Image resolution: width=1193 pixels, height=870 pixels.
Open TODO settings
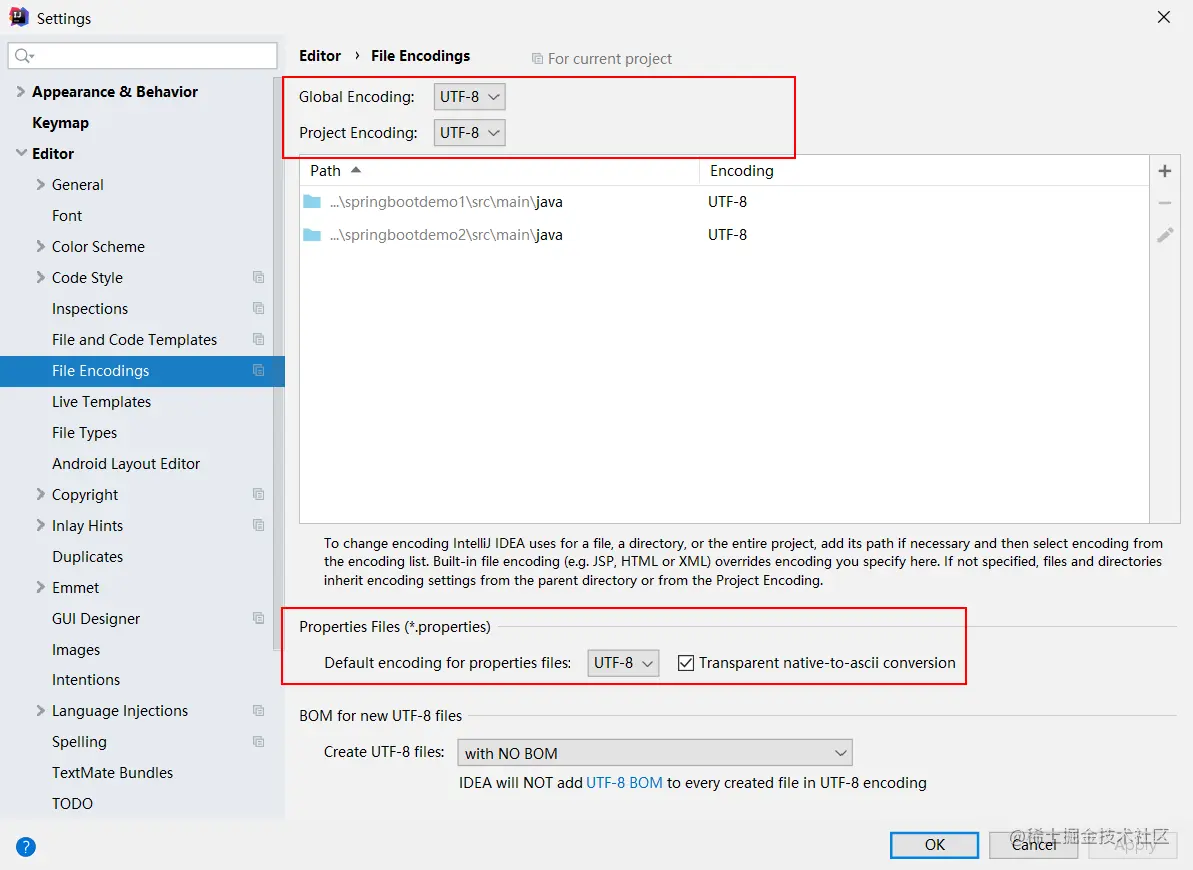pyautogui.click(x=72, y=804)
